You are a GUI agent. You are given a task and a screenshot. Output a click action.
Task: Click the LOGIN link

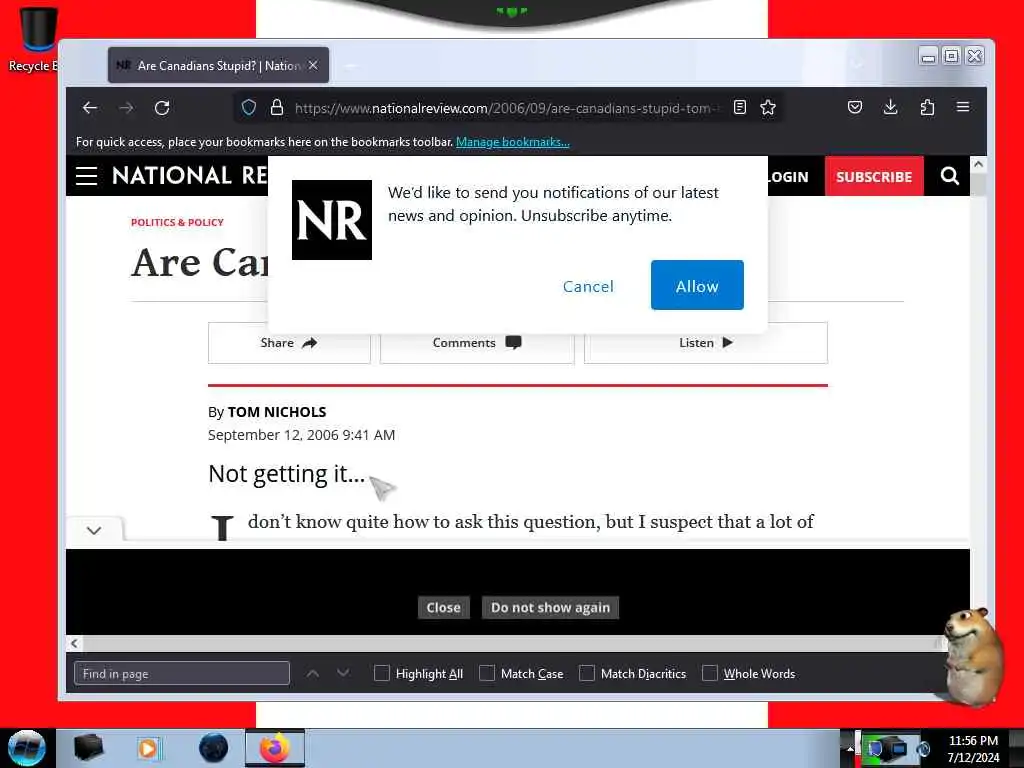(788, 177)
